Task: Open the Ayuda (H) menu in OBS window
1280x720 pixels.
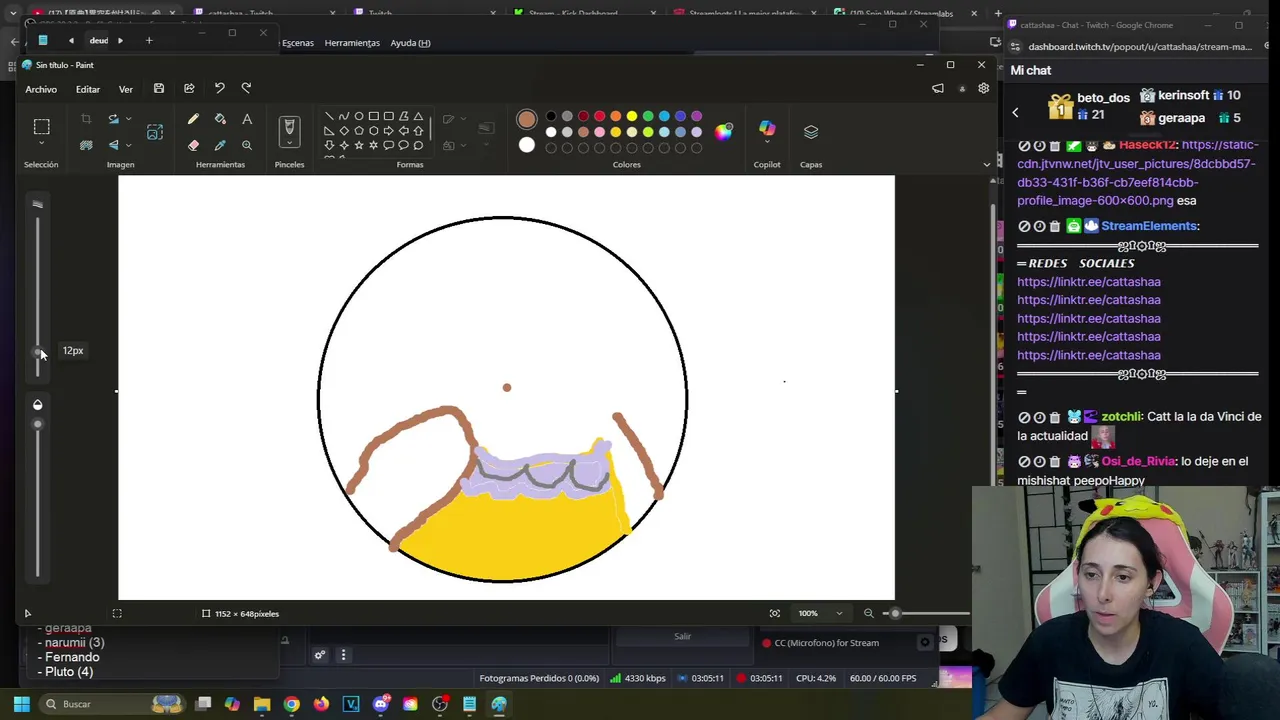Action: pyautogui.click(x=410, y=43)
